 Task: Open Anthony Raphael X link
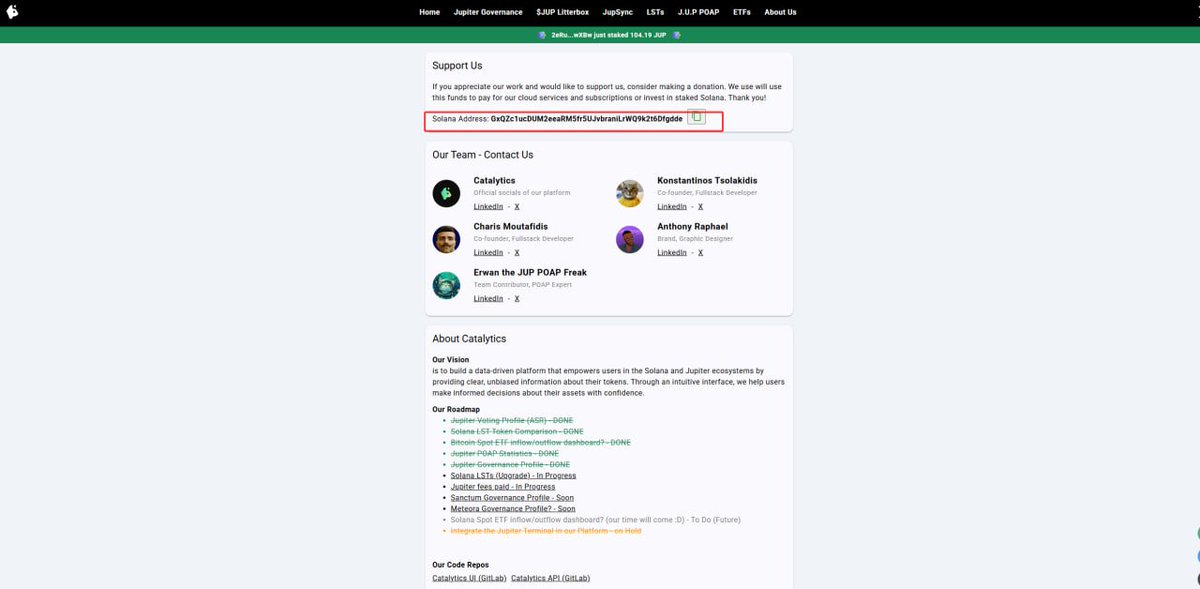700,252
